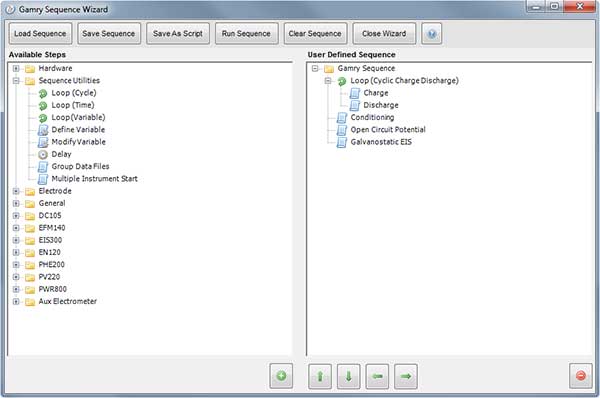600x398 pixels.
Task: Click the Cyclic Charge Discharge loop icon
Action: point(342,81)
